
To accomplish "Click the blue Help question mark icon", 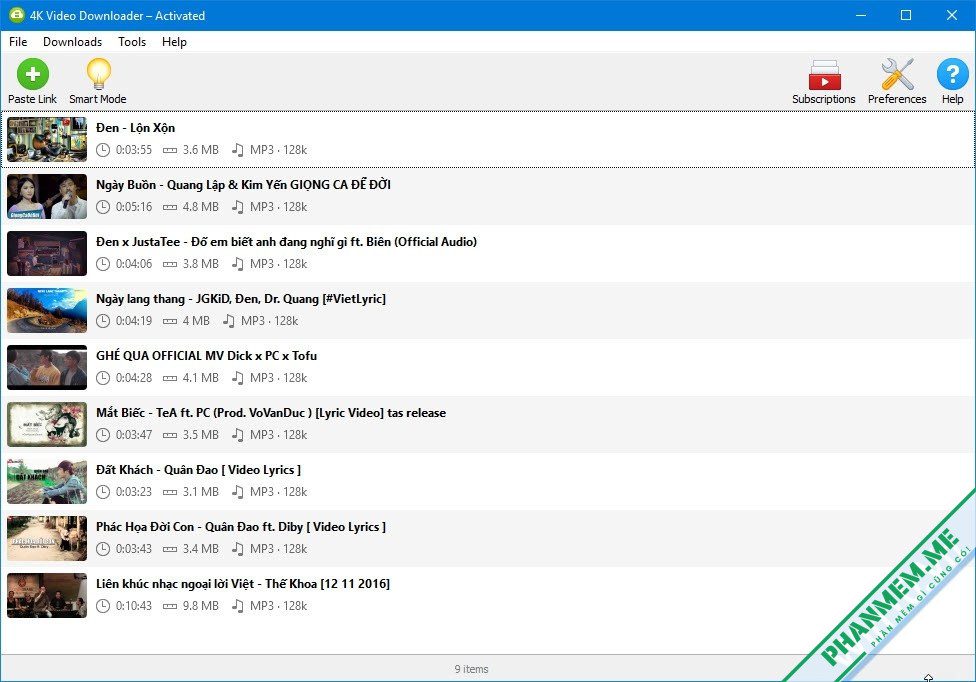I will [952, 75].
